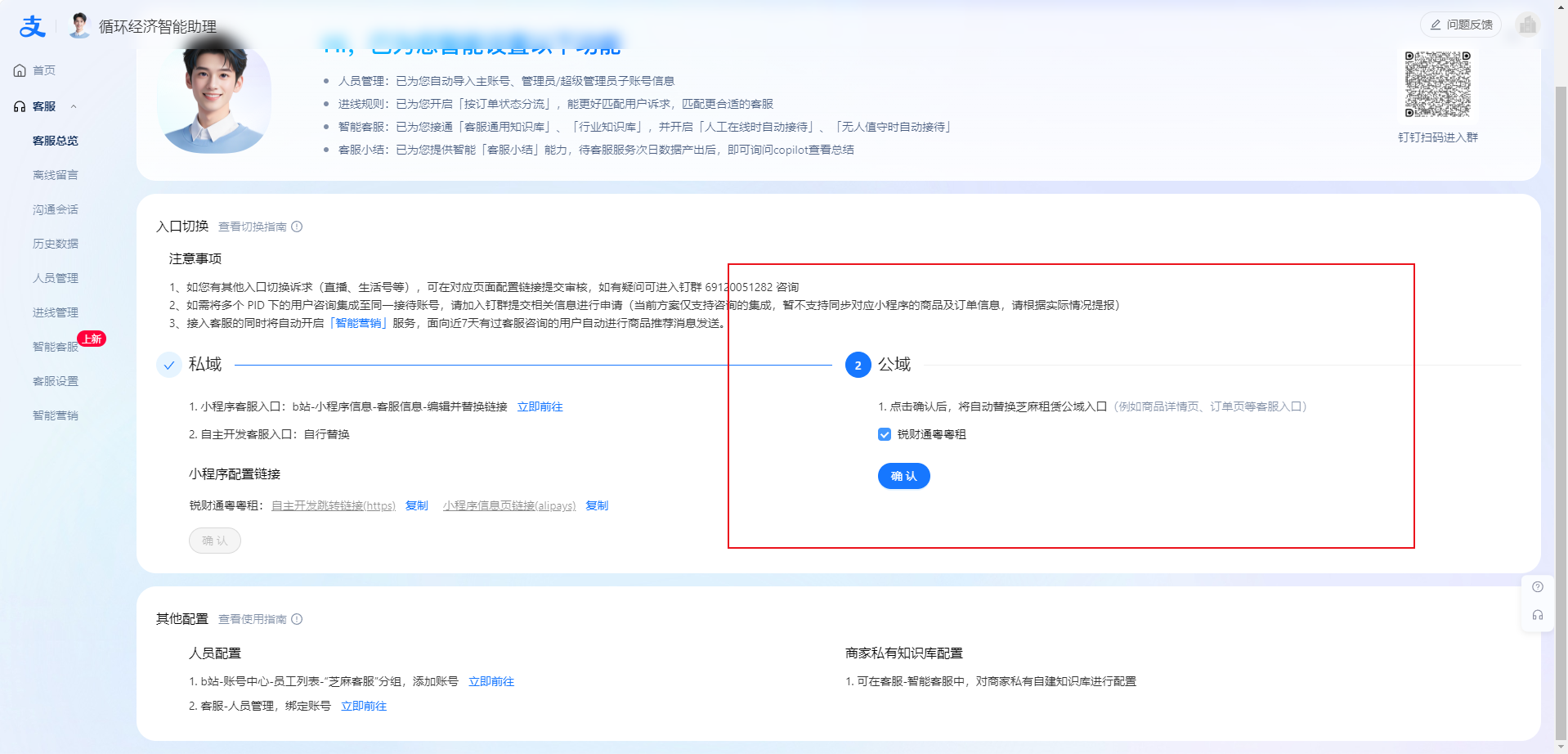Image resolution: width=1568 pixels, height=754 pixels.
Task: Click the user avatar in top right
Action: (x=1526, y=25)
